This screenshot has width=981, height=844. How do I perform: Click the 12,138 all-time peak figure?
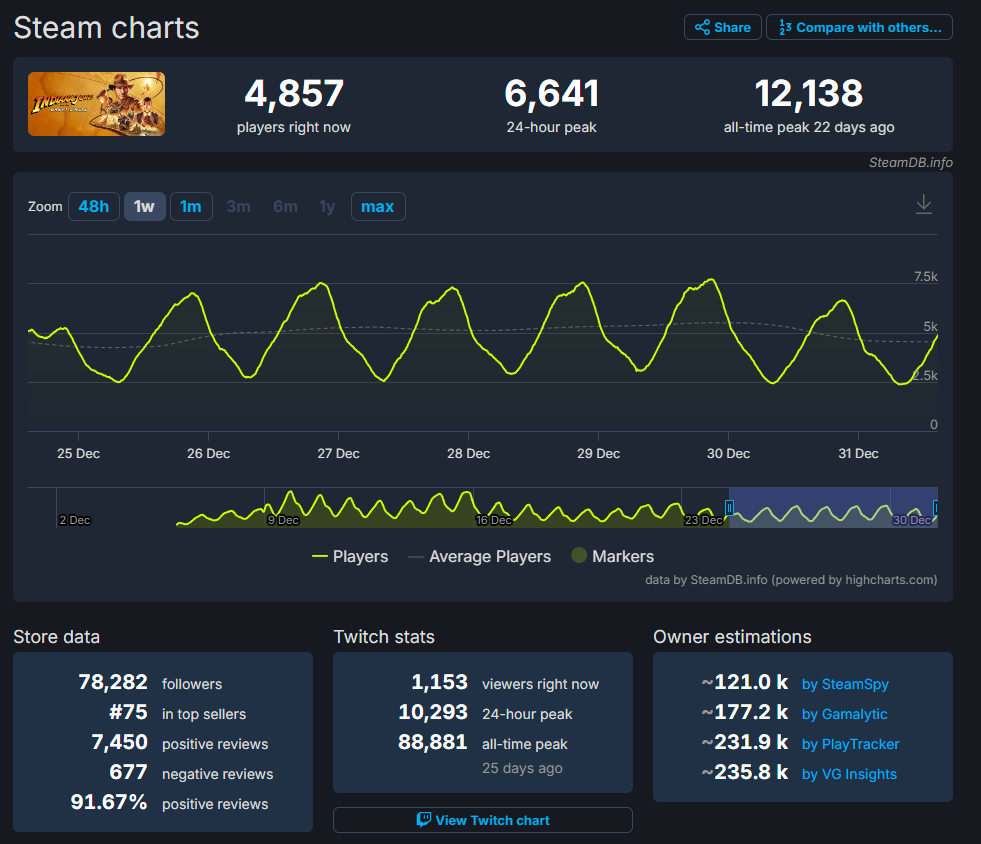tap(809, 94)
